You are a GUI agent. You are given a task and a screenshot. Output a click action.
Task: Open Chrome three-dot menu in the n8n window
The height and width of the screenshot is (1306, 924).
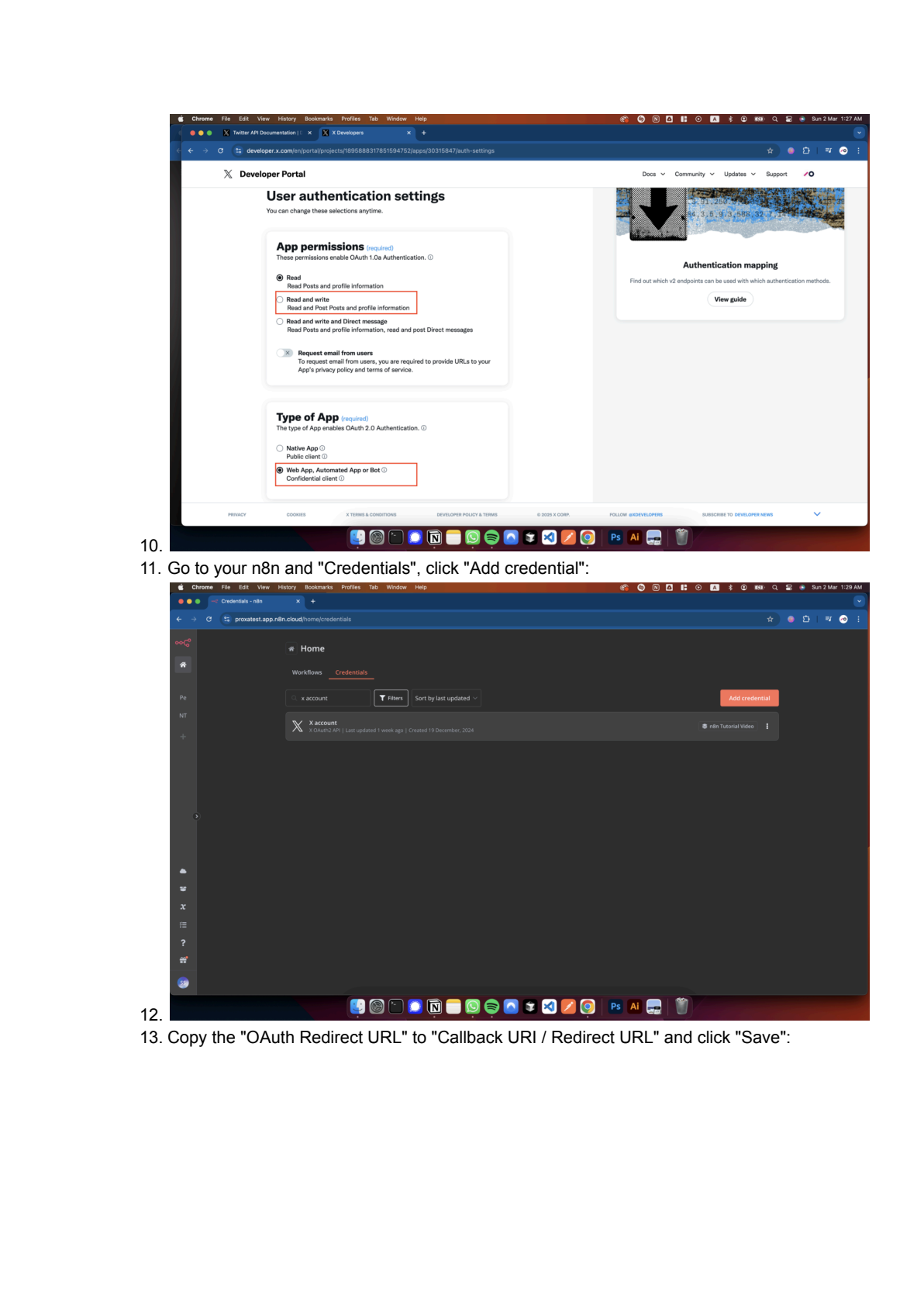pyautogui.click(x=858, y=619)
